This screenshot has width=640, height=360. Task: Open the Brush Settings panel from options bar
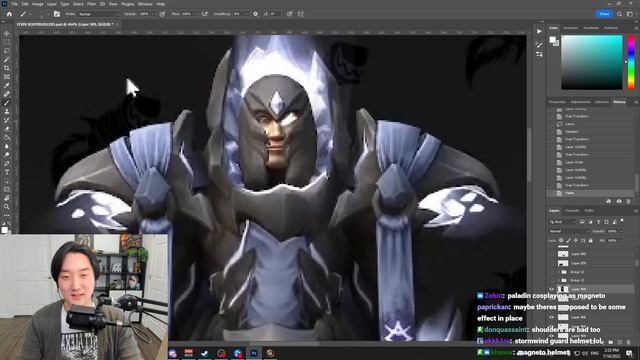click(x=57, y=14)
